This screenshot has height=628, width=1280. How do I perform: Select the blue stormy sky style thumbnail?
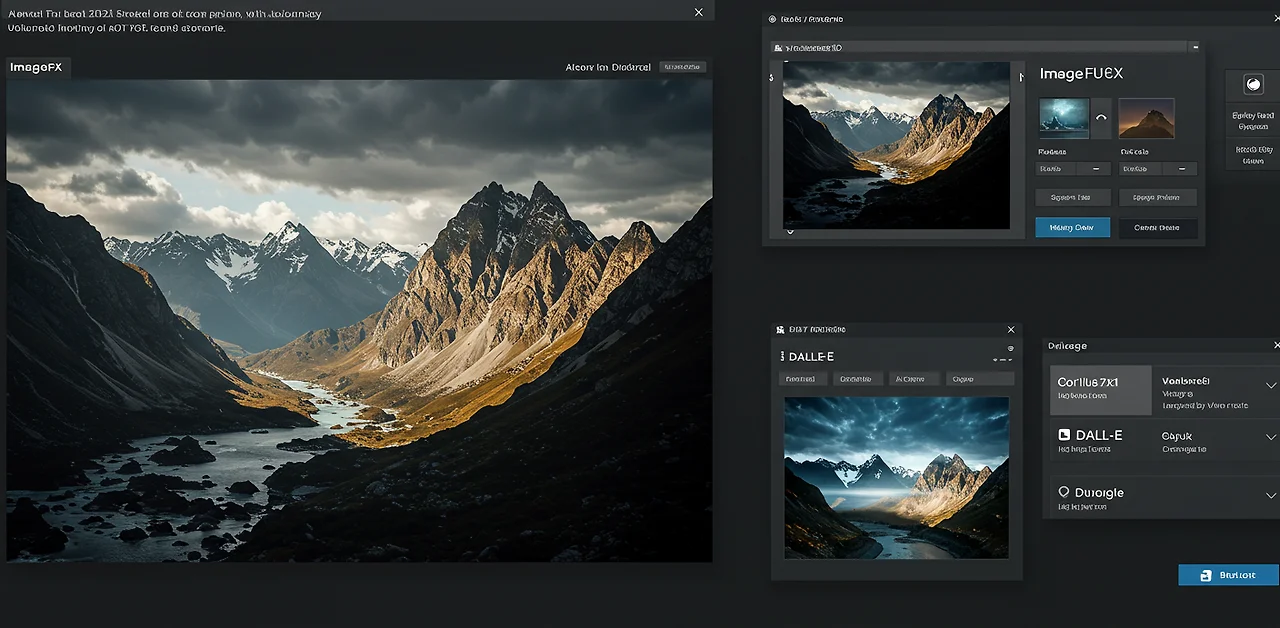1063,117
